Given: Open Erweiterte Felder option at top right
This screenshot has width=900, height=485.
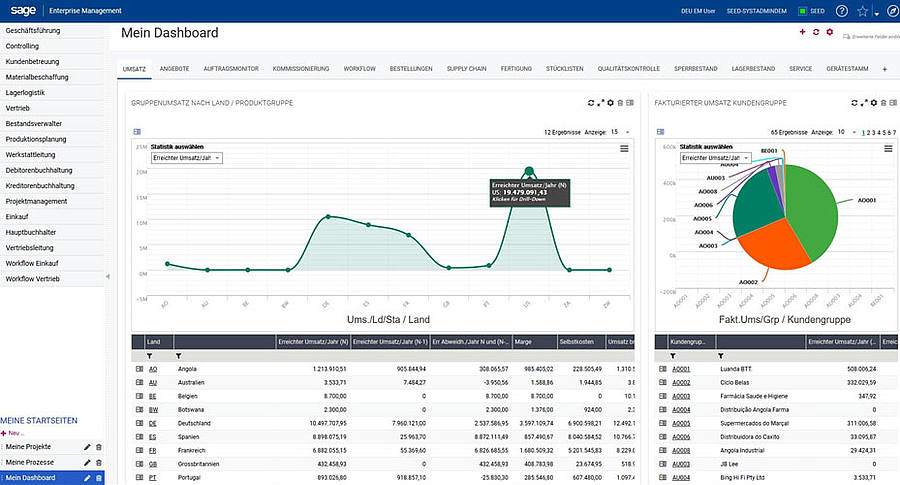Looking at the screenshot, I should (x=871, y=37).
